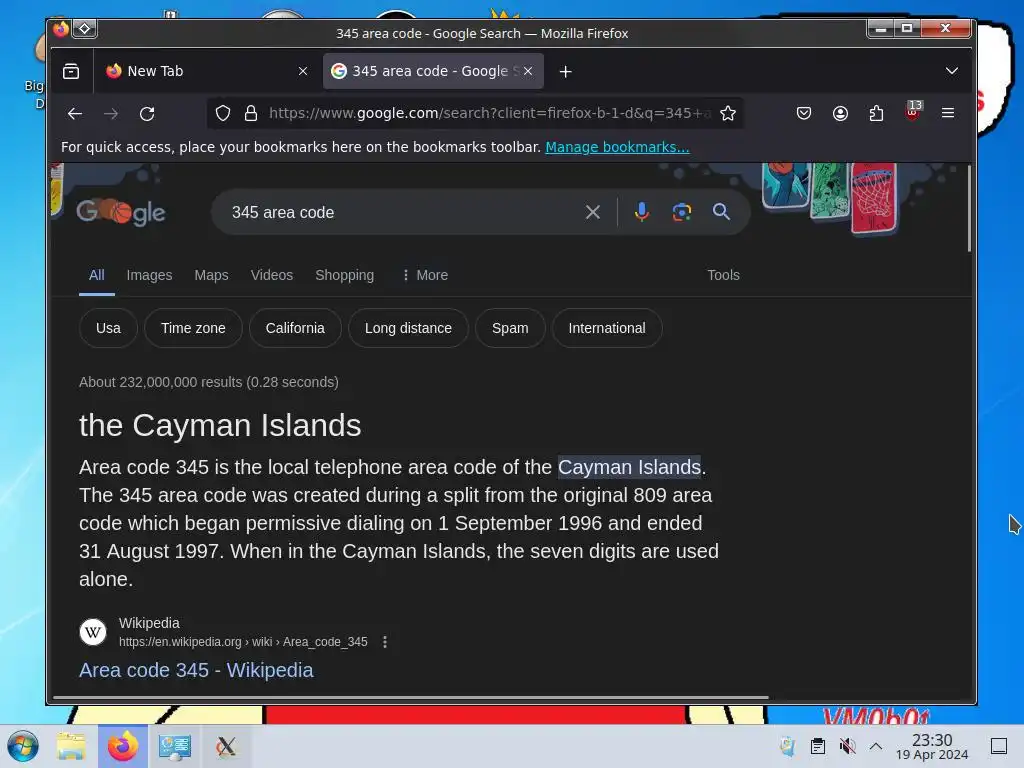Open a new tab with plus button
This screenshot has height=768, width=1024.
click(566, 72)
